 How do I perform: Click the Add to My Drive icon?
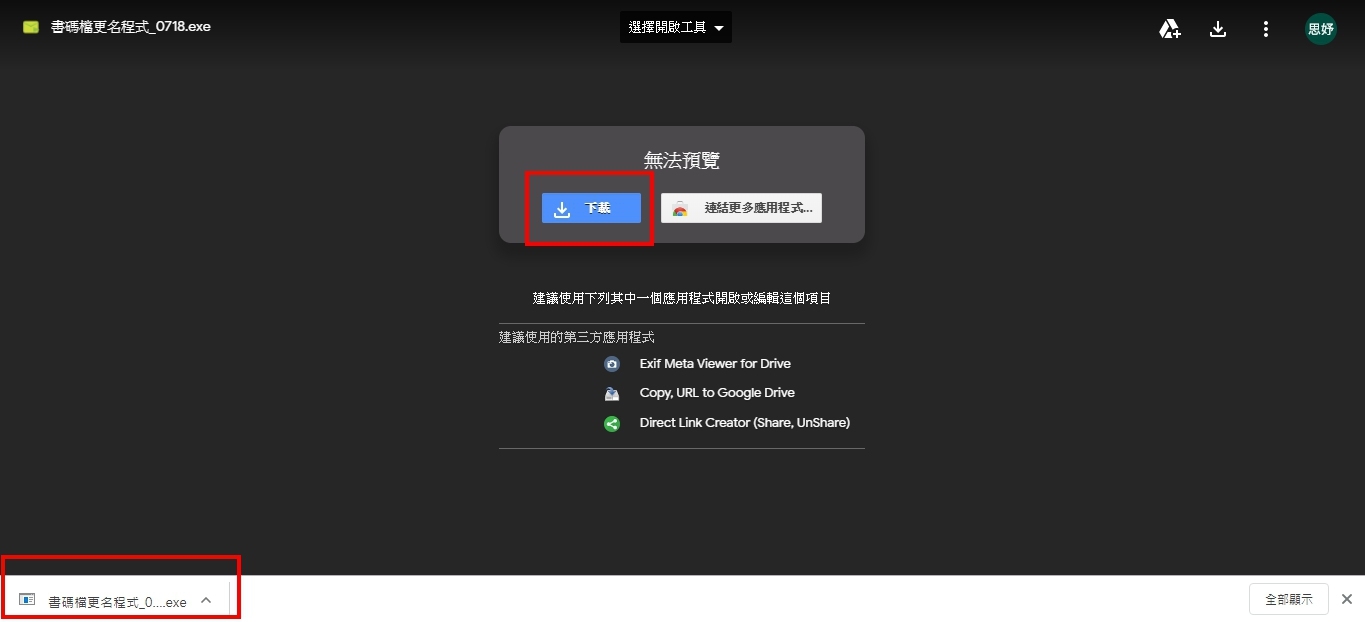[1170, 29]
